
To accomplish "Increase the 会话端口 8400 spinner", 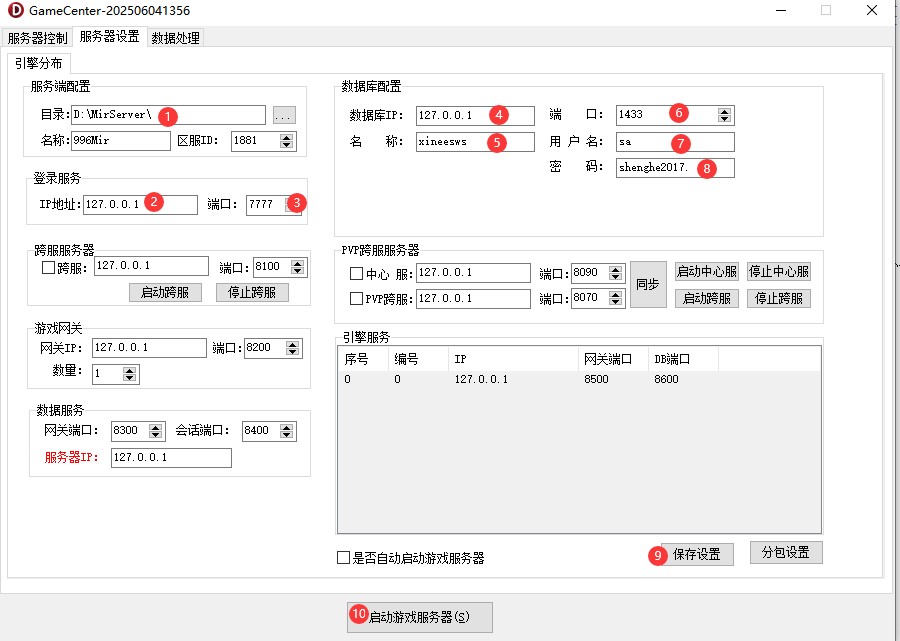I will click(x=288, y=427).
